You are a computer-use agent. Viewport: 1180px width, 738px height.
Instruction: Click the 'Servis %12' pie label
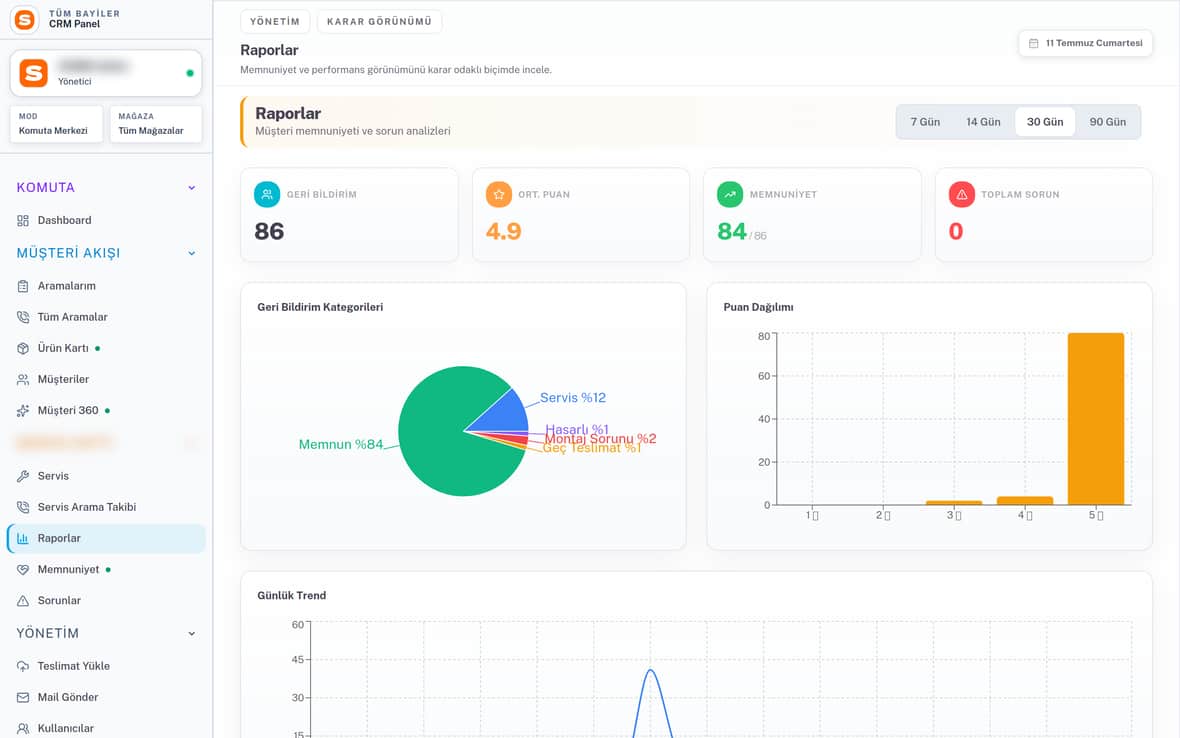pos(573,398)
